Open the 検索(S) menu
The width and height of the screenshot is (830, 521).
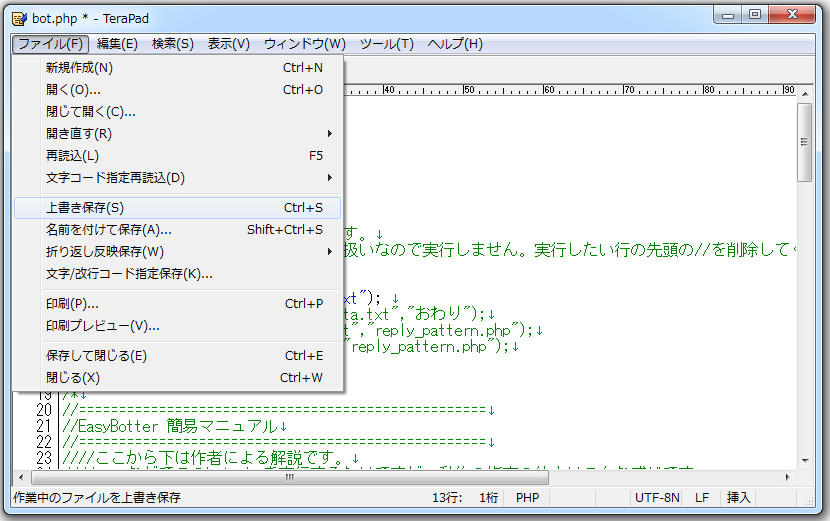(172, 44)
